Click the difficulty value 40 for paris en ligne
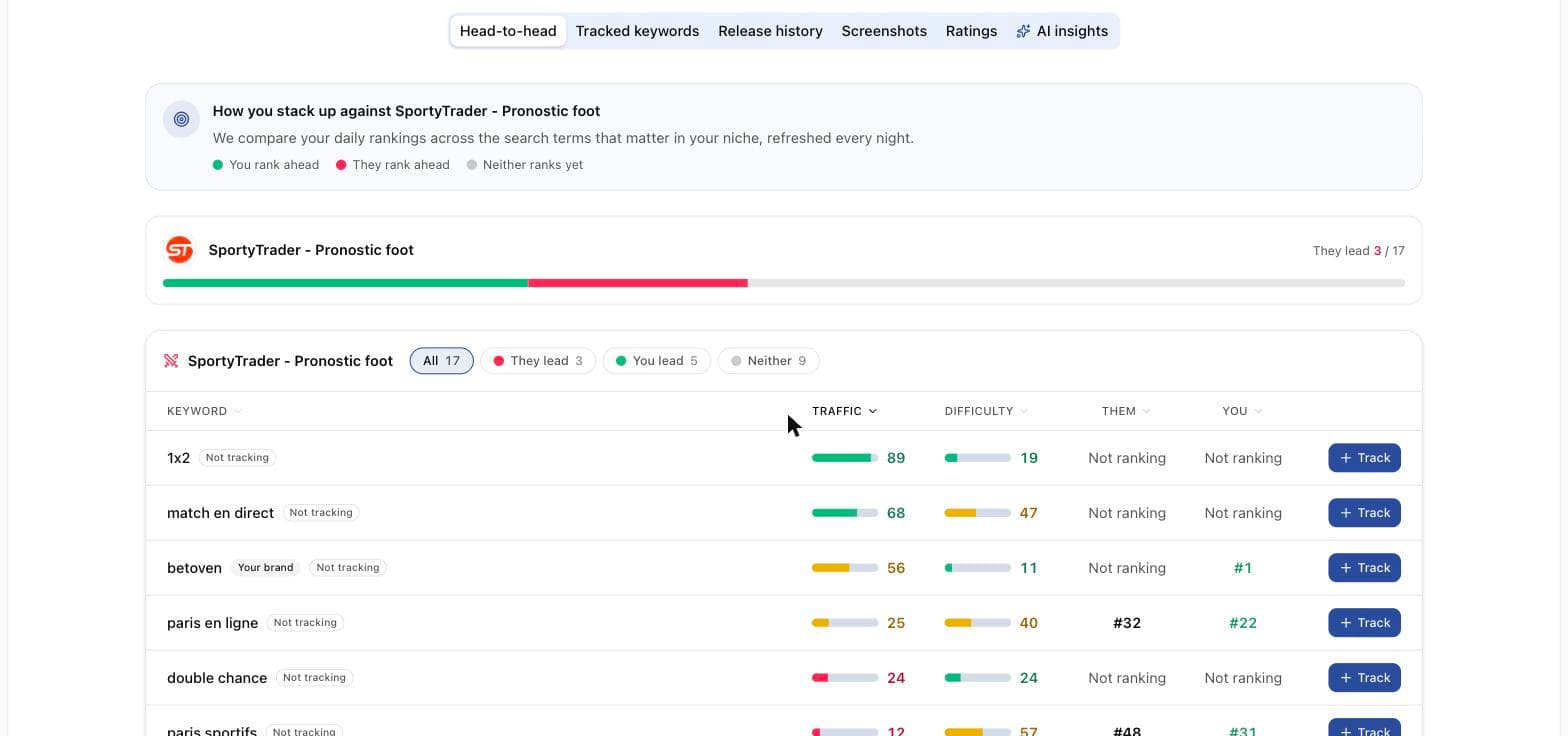Viewport: 1568px width, 736px height. (x=1028, y=623)
